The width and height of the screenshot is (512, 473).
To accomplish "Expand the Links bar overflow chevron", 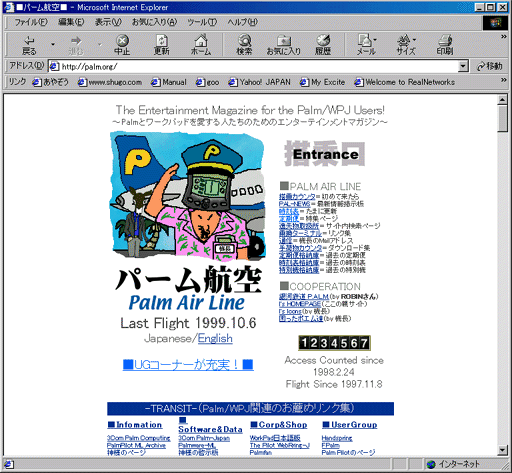I will pyautogui.click(x=503, y=80).
